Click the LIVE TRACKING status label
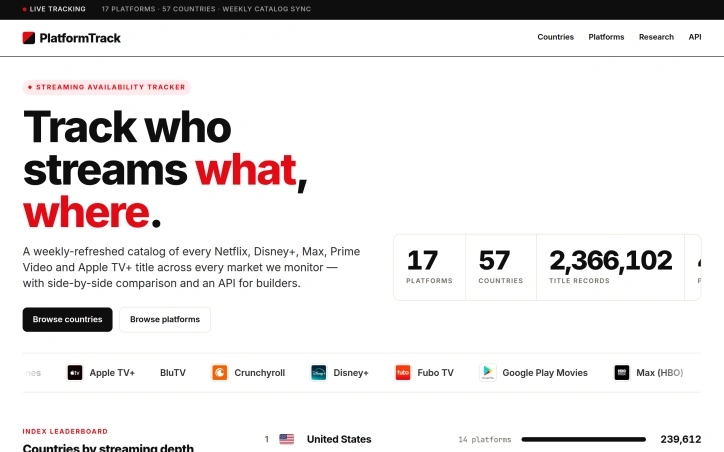 click(x=54, y=9)
